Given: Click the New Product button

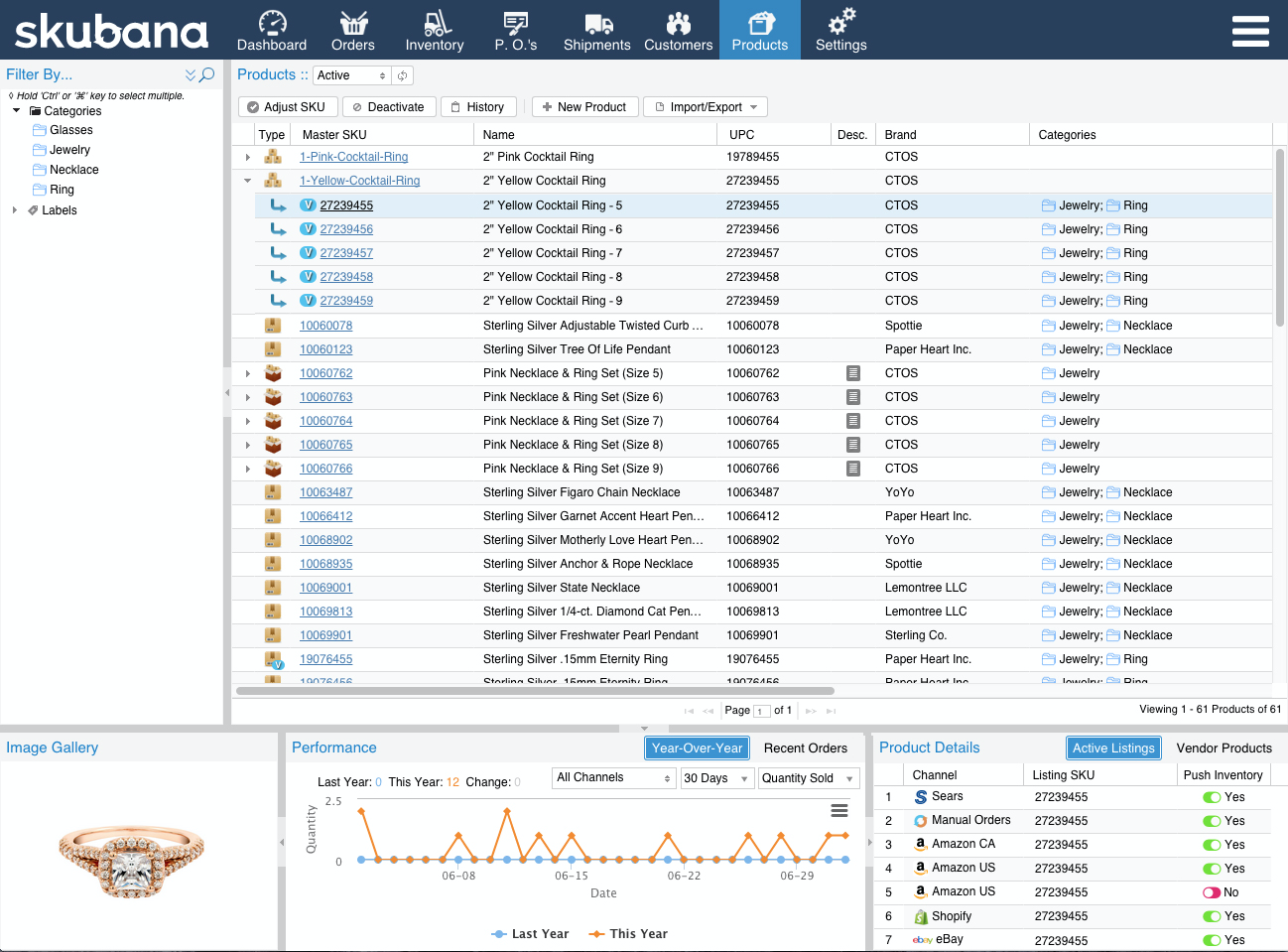Looking at the screenshot, I should click(584, 107).
